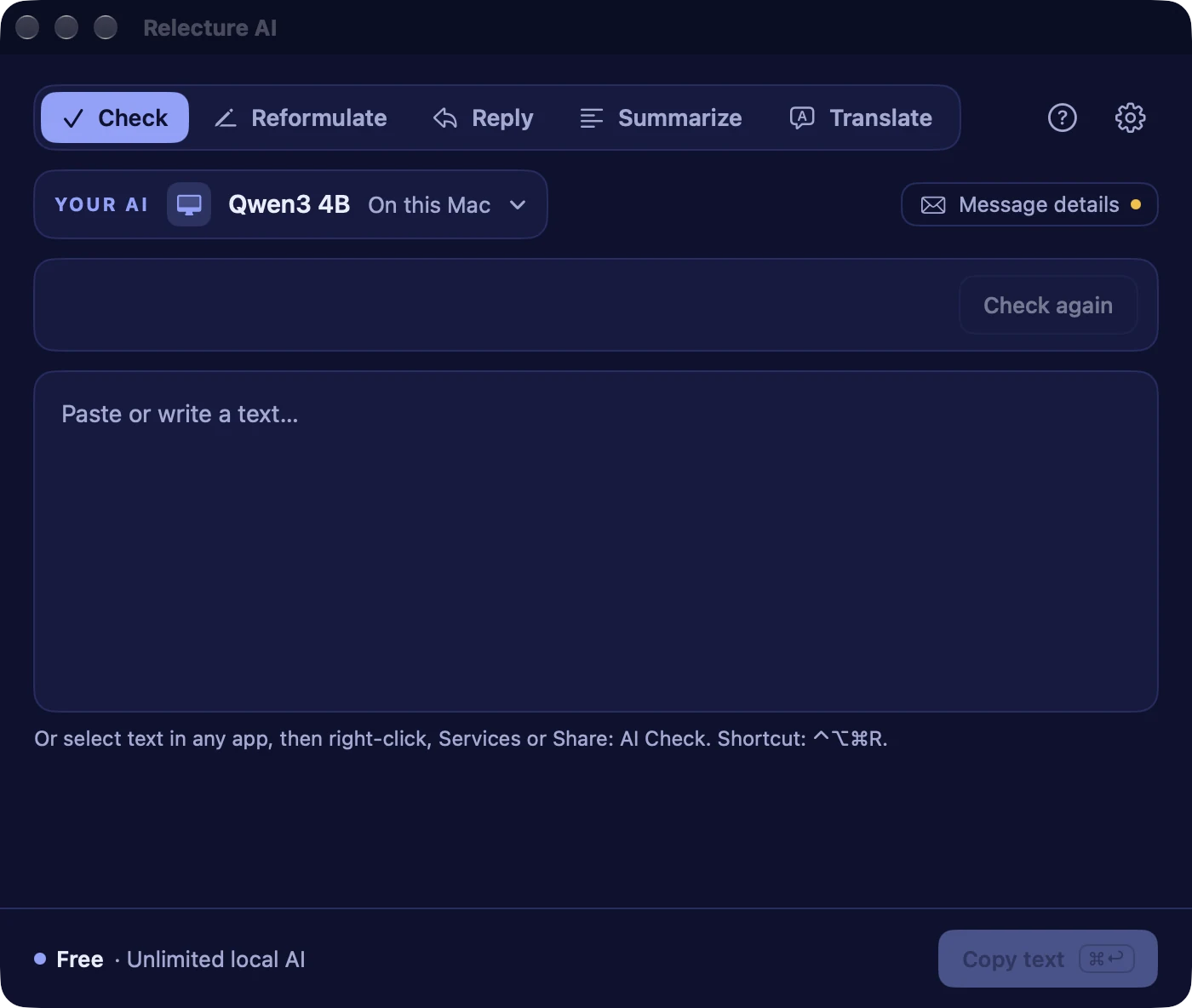Switch to the Summarize tab

click(x=661, y=117)
